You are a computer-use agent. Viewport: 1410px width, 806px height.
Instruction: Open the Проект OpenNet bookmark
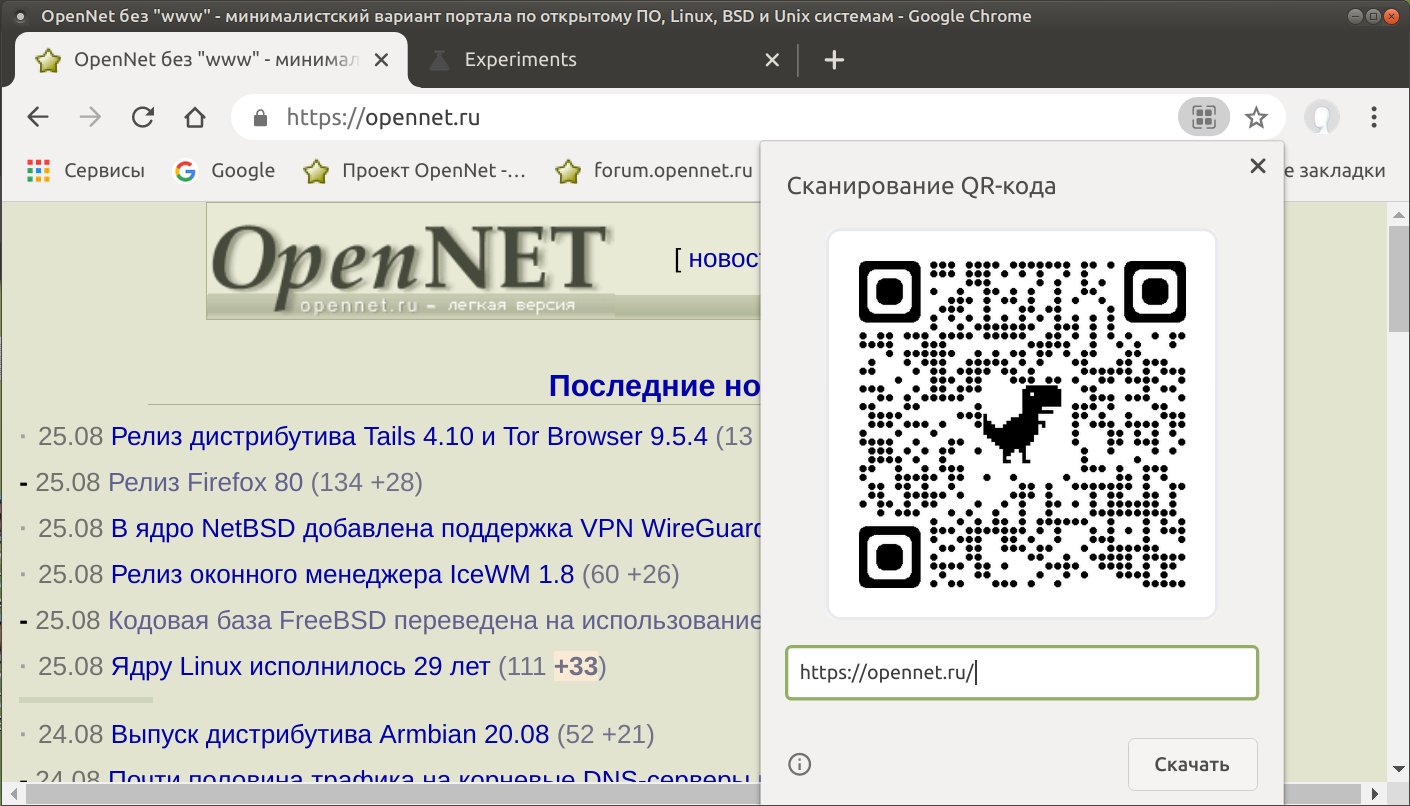pyautogui.click(x=415, y=171)
